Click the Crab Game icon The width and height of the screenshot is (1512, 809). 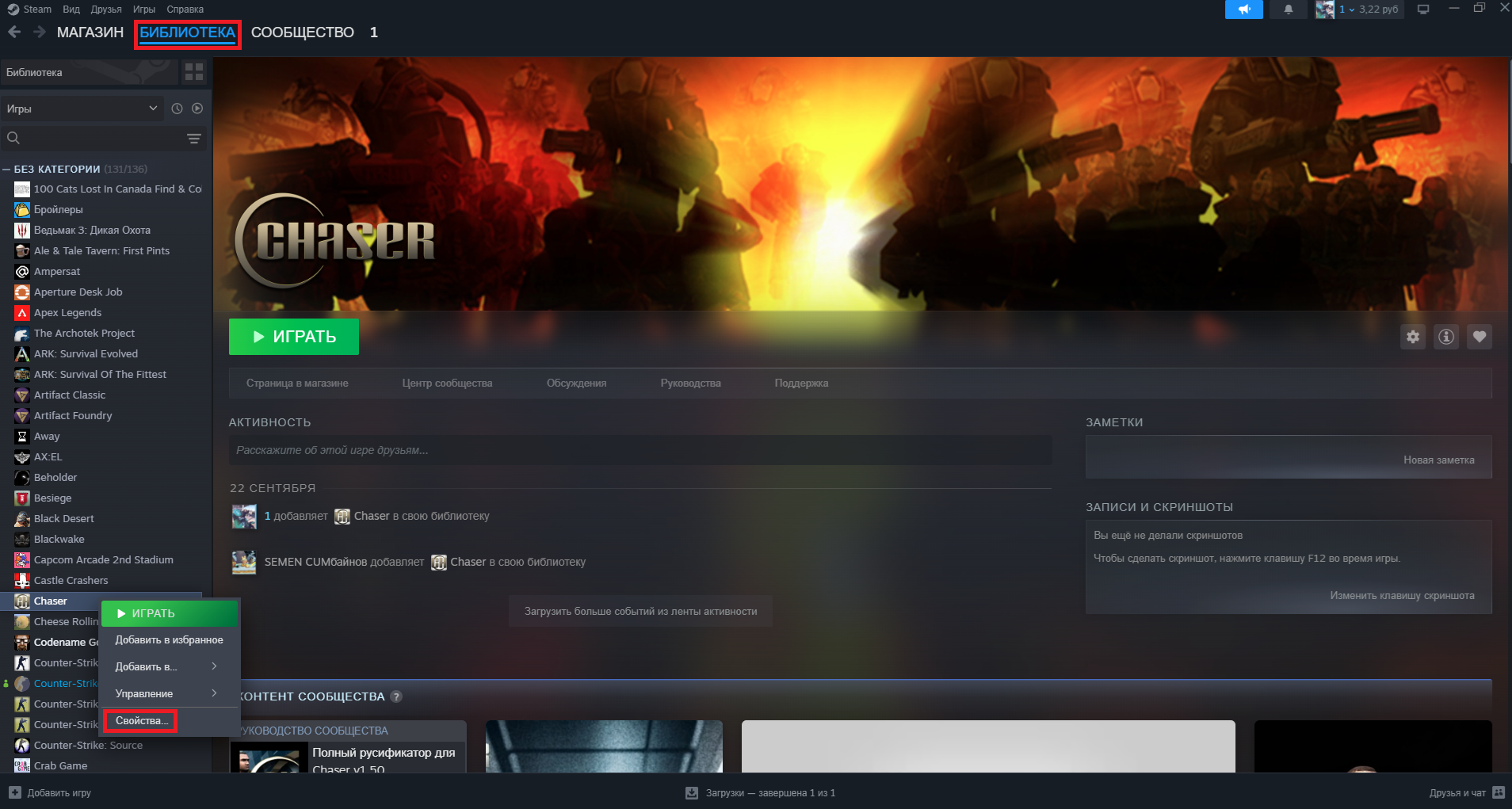click(22, 766)
